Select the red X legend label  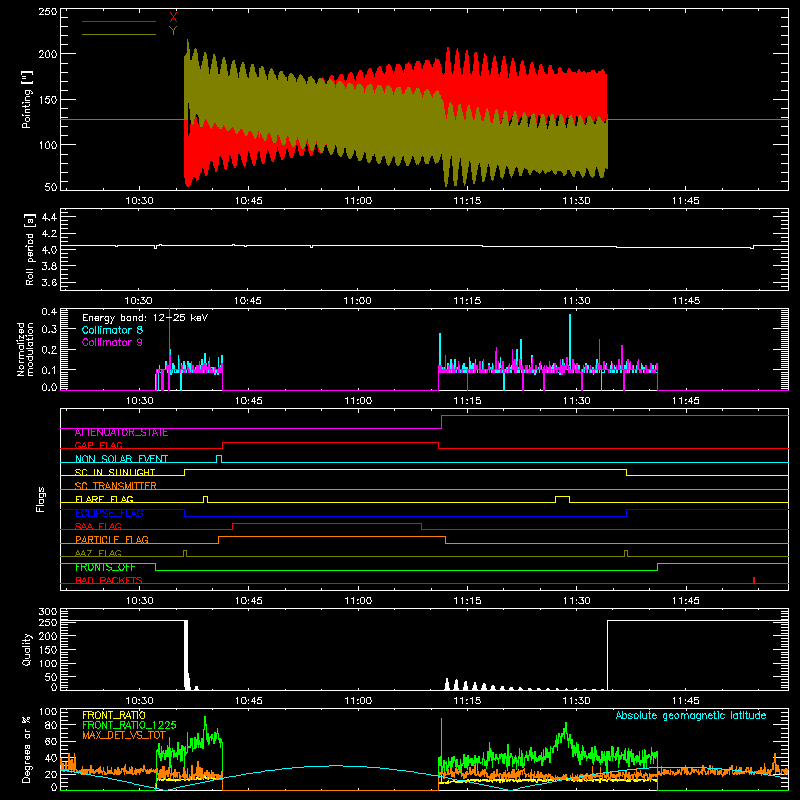pyautogui.click(x=173, y=18)
